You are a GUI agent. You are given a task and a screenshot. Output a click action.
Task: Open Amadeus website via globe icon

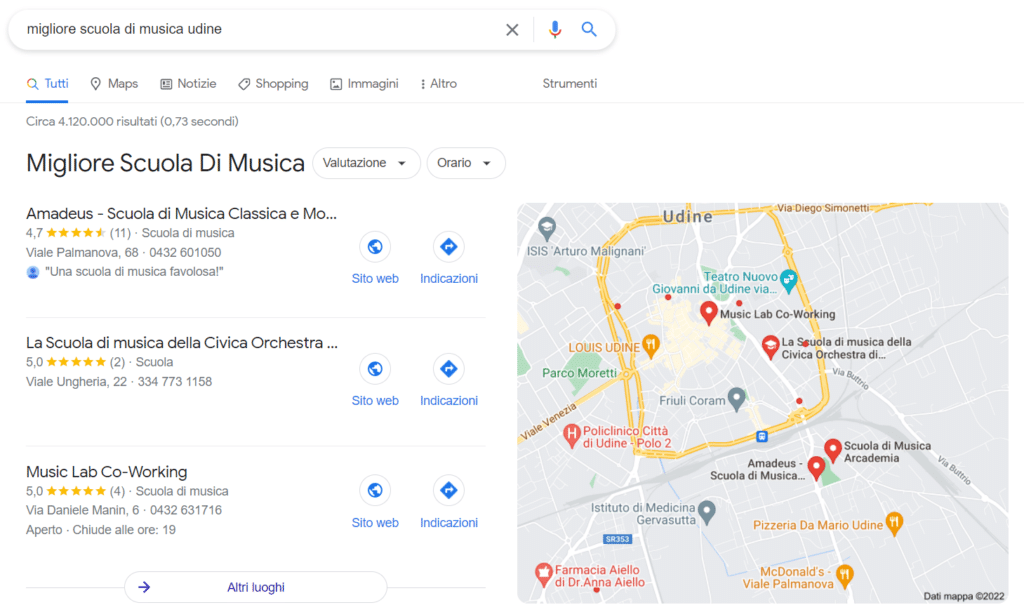click(x=375, y=247)
